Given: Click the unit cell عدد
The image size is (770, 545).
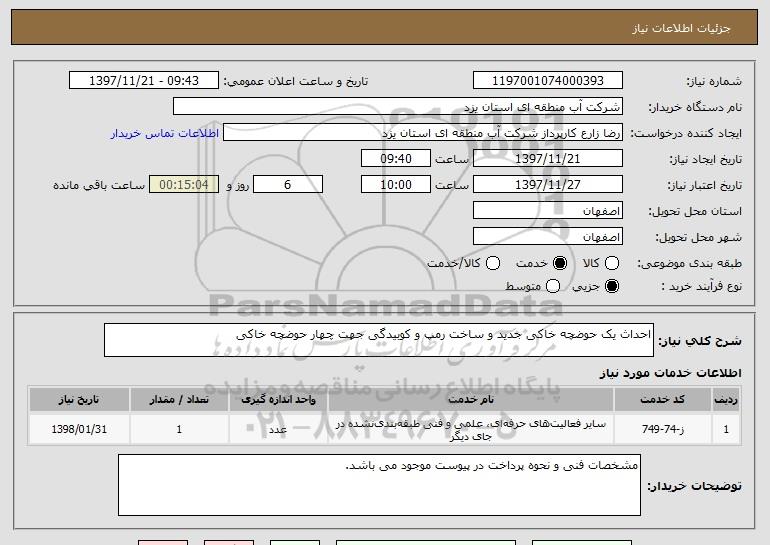Looking at the screenshot, I should 278,429.
